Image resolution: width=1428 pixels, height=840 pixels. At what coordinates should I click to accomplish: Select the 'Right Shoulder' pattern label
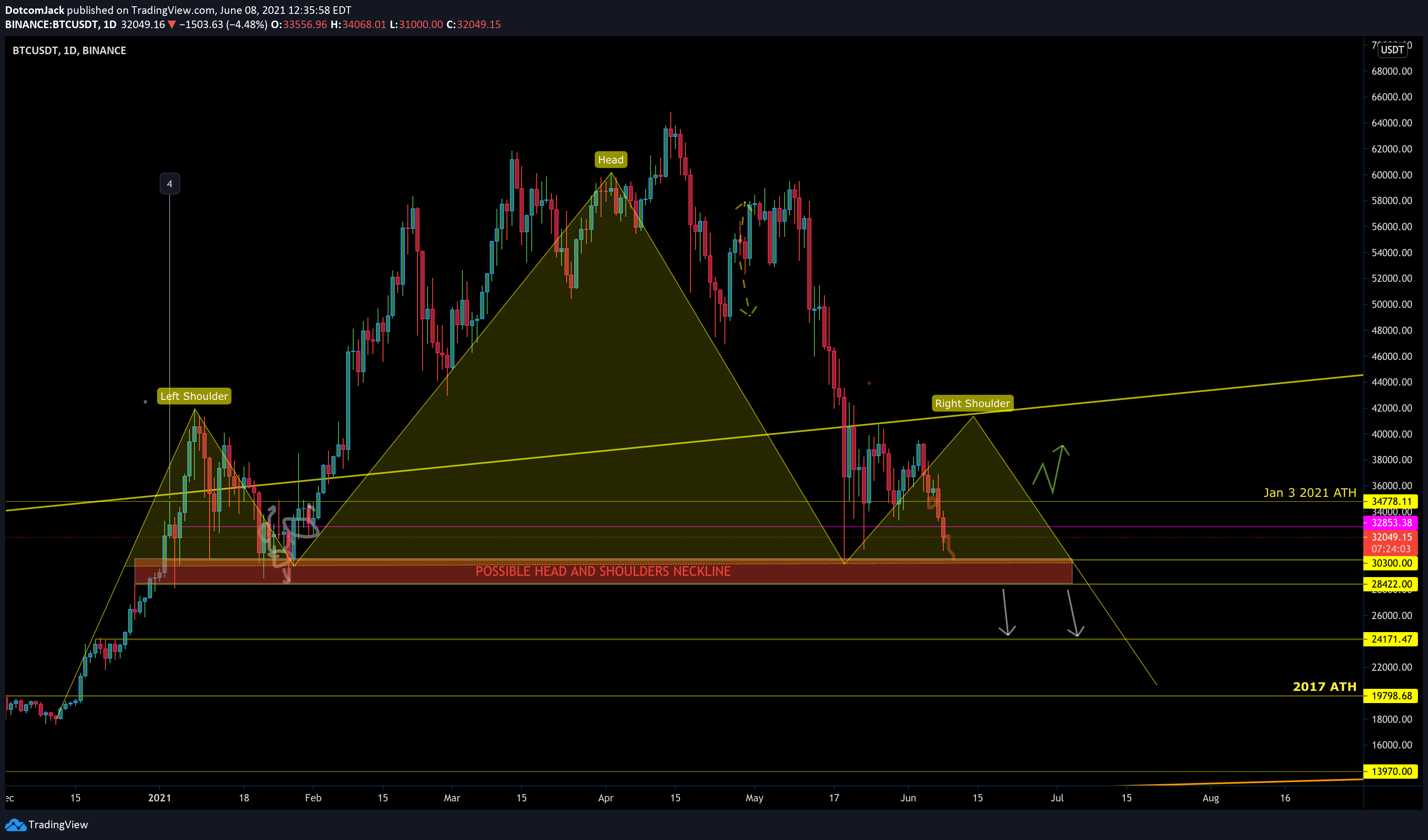[x=972, y=404]
